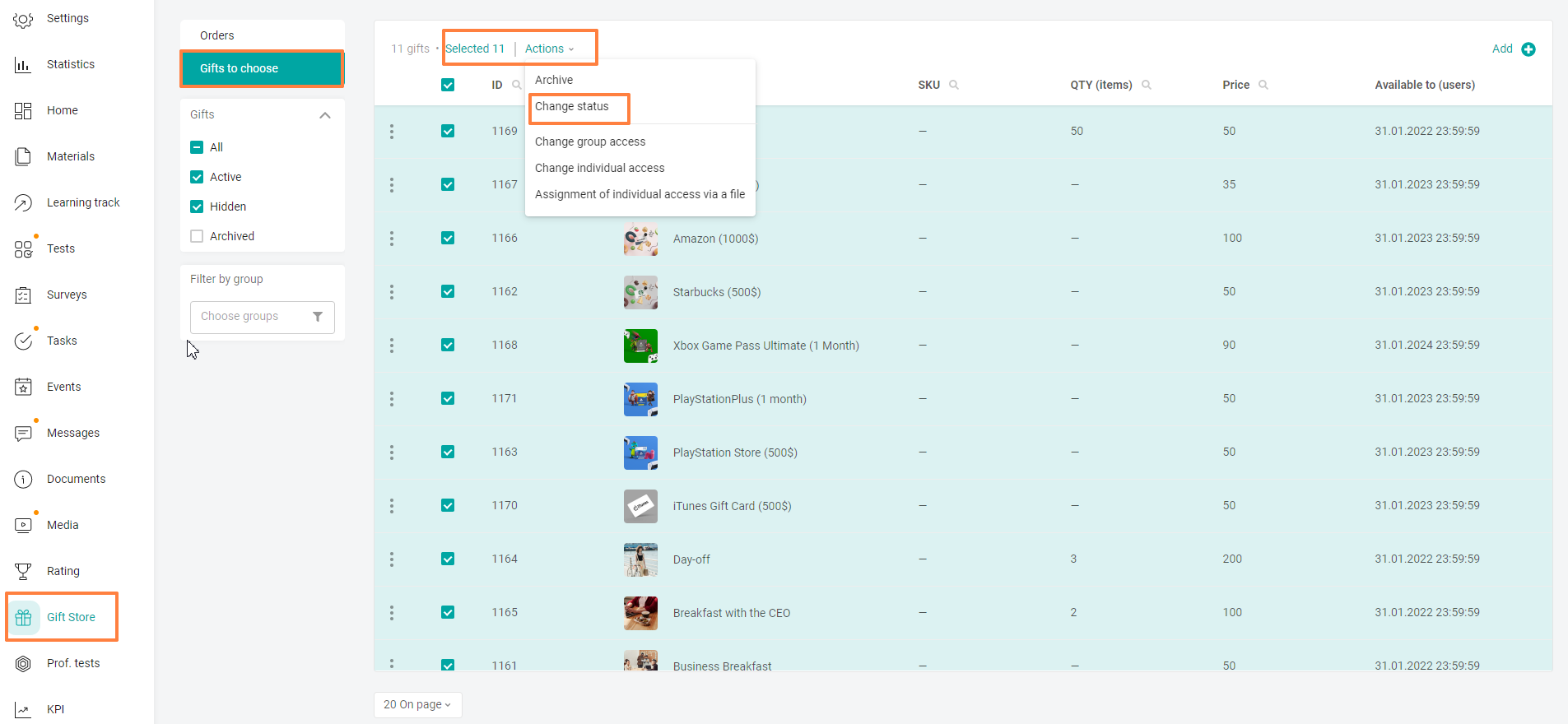Screen dimensions: 1568x724
Task: Open the Documents info icon
Action: pos(23,480)
